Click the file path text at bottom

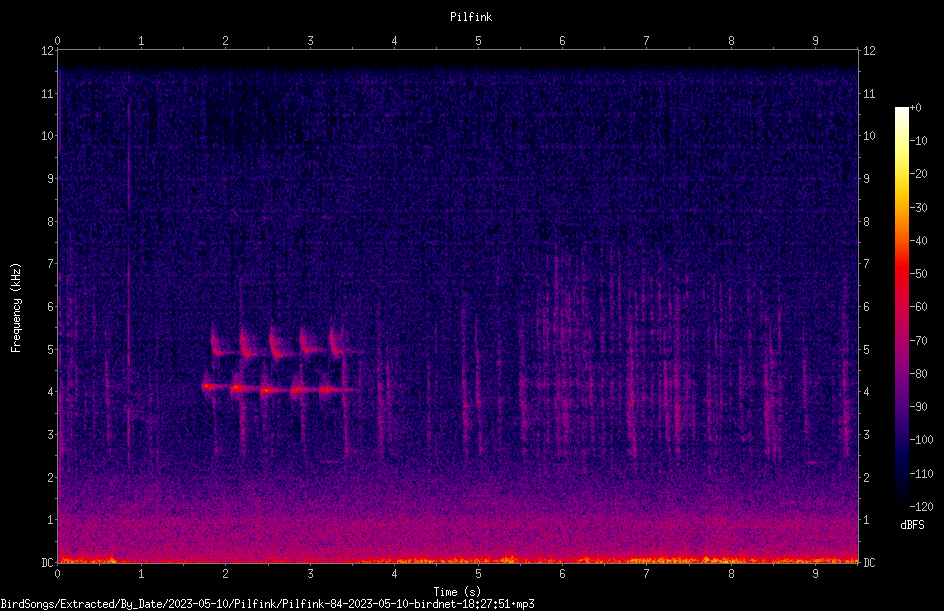pos(267,604)
